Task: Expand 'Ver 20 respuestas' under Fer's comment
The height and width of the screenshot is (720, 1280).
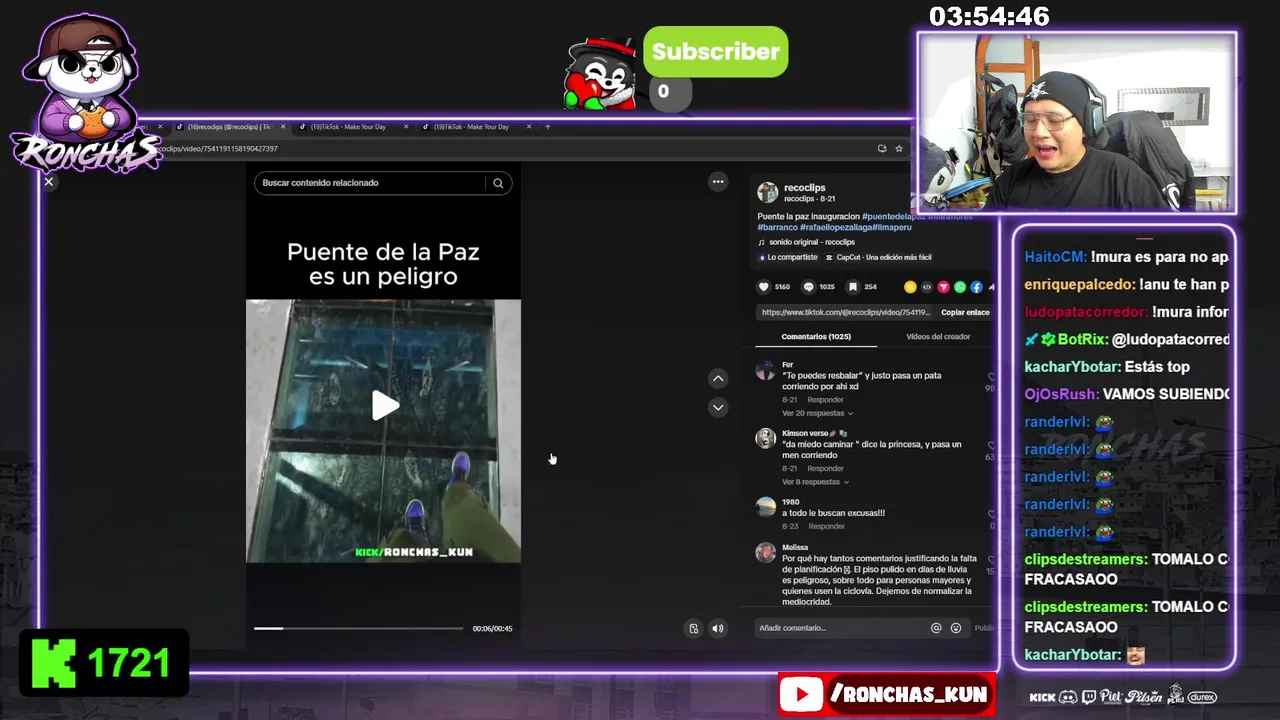Action: pyautogui.click(x=817, y=413)
